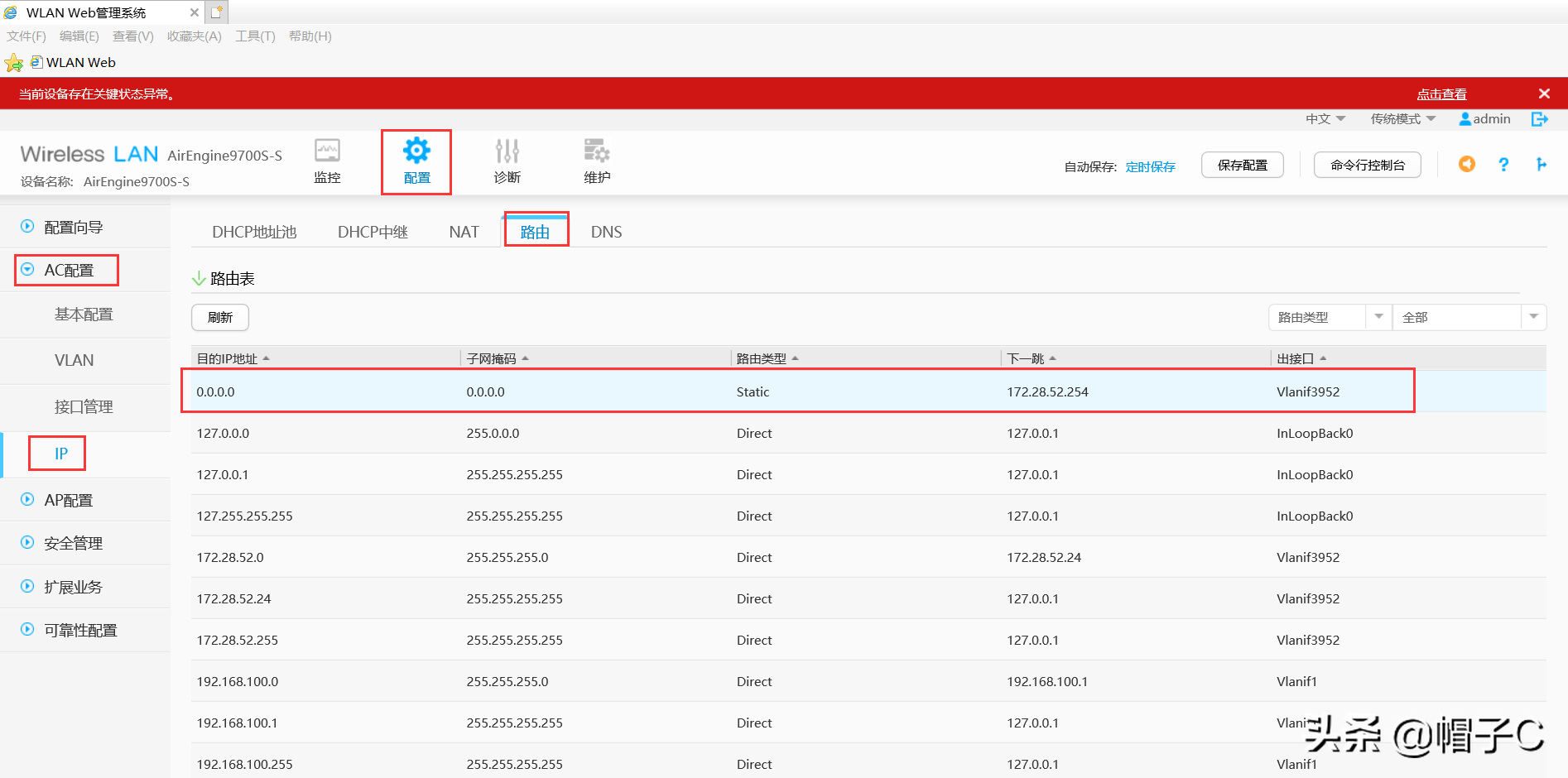This screenshot has width=1568, height=778.
Task: Select 接口管理 in sidebar
Action: (84, 406)
